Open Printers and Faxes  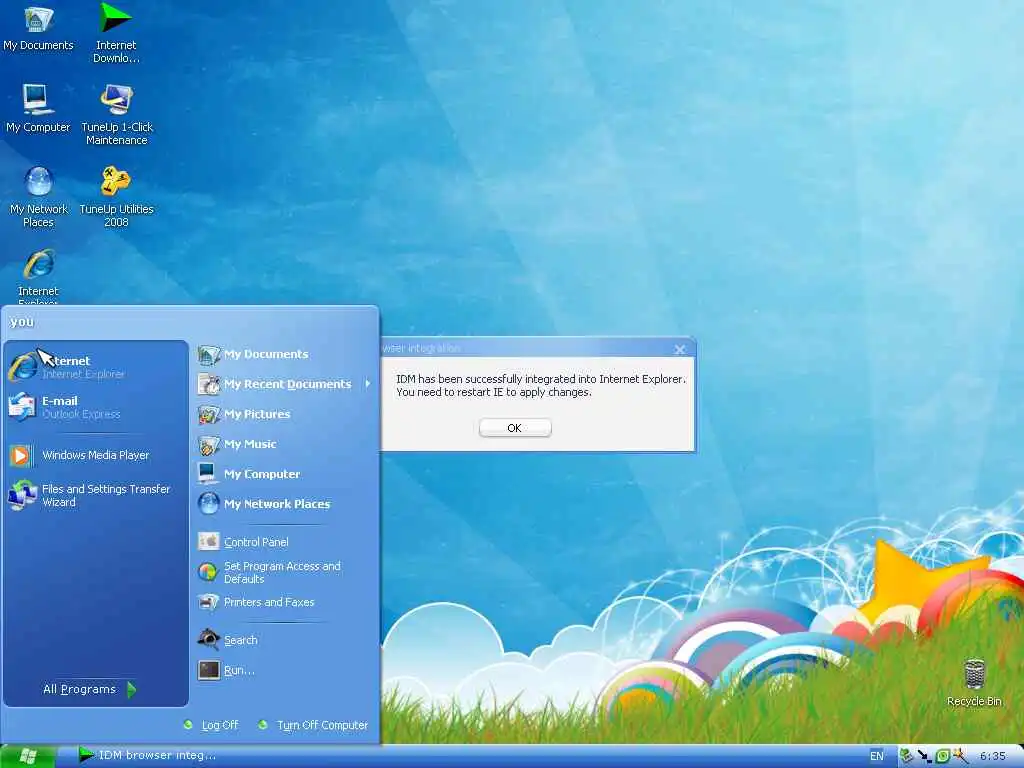tap(285, 602)
